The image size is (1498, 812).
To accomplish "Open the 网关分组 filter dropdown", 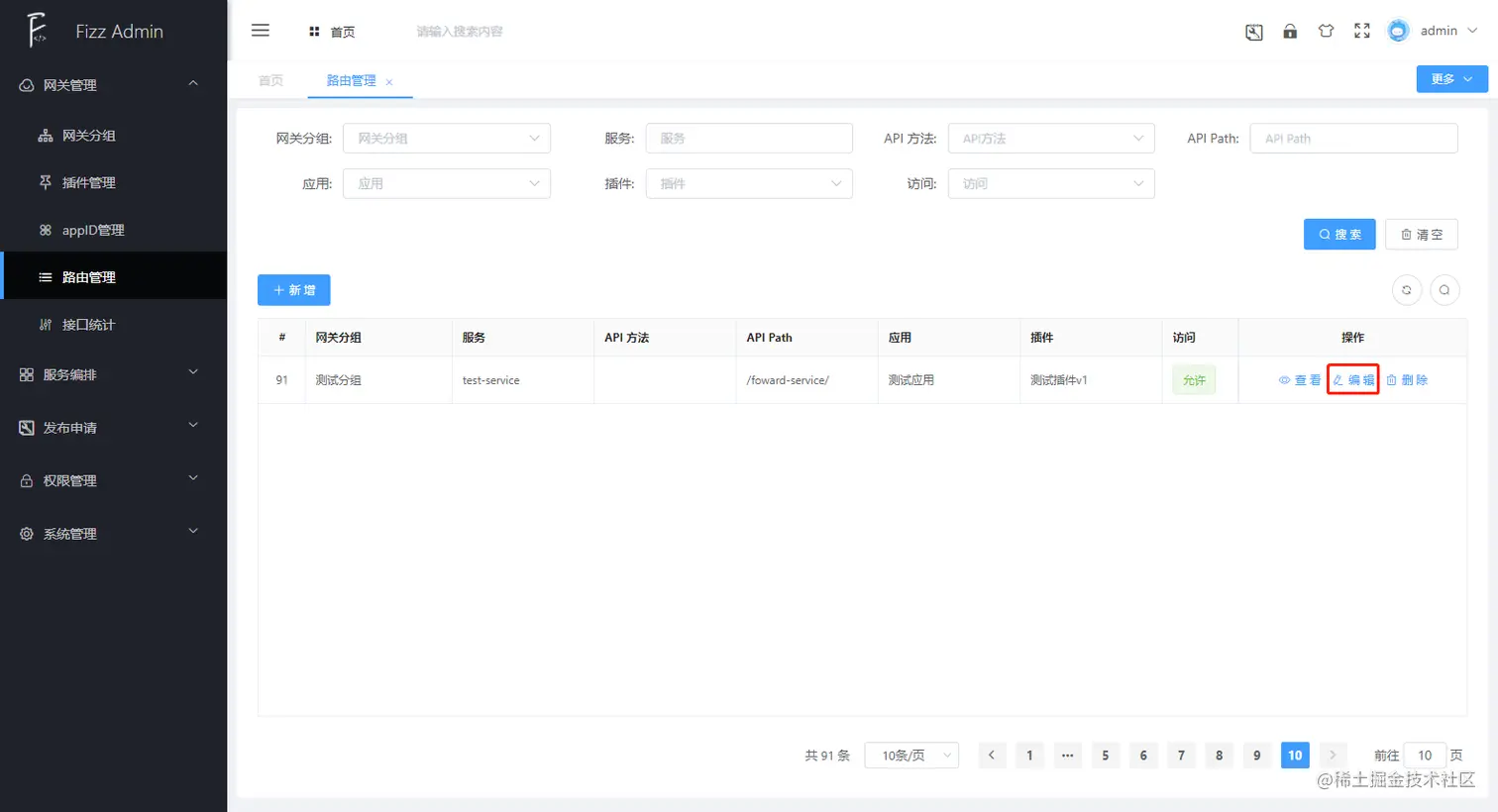I will [x=447, y=139].
